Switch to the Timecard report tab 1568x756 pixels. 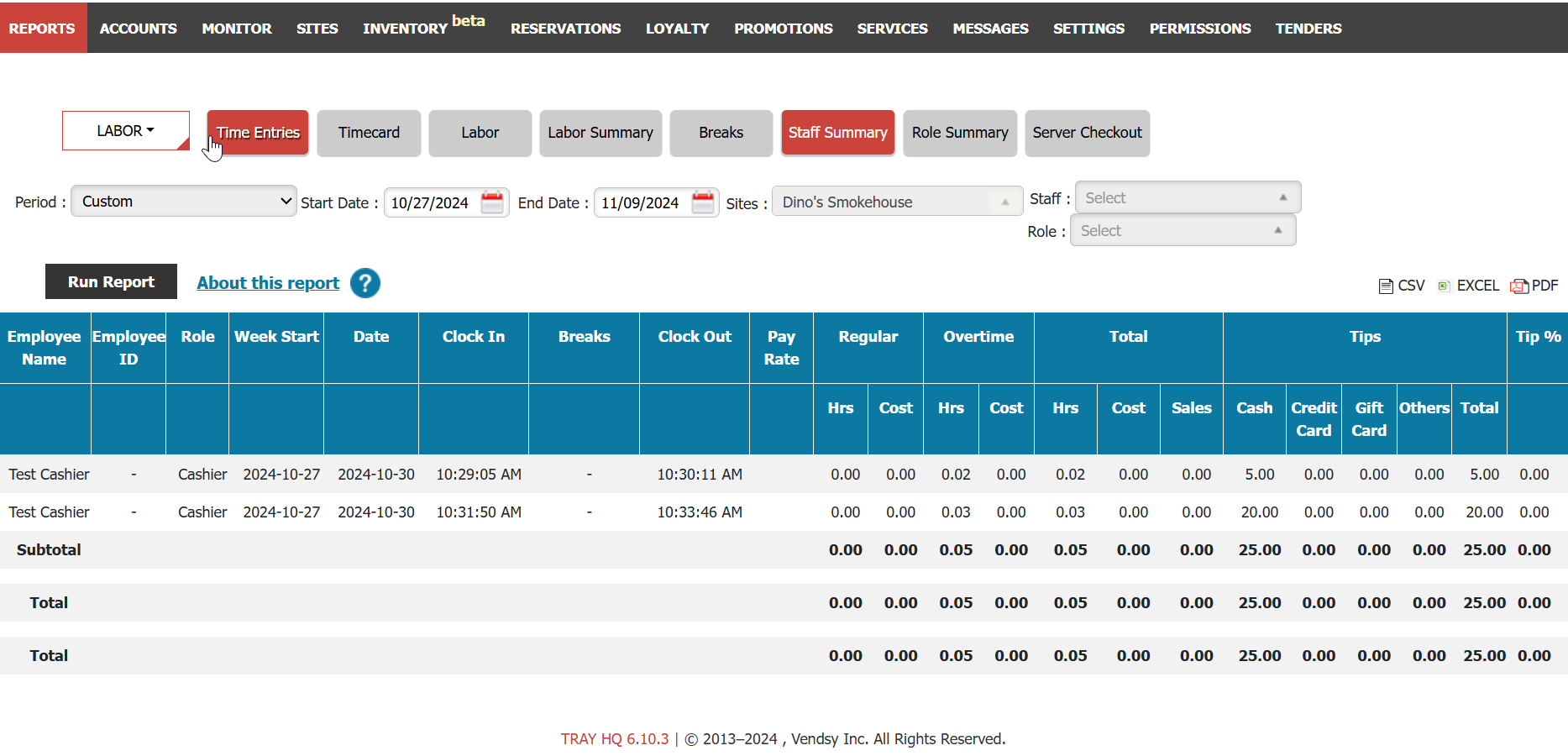click(x=369, y=133)
